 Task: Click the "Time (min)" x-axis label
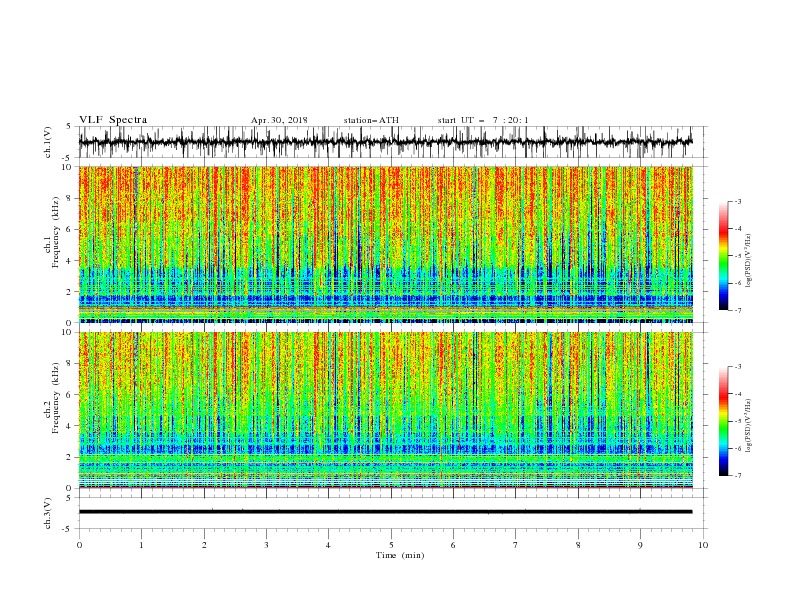click(400, 555)
